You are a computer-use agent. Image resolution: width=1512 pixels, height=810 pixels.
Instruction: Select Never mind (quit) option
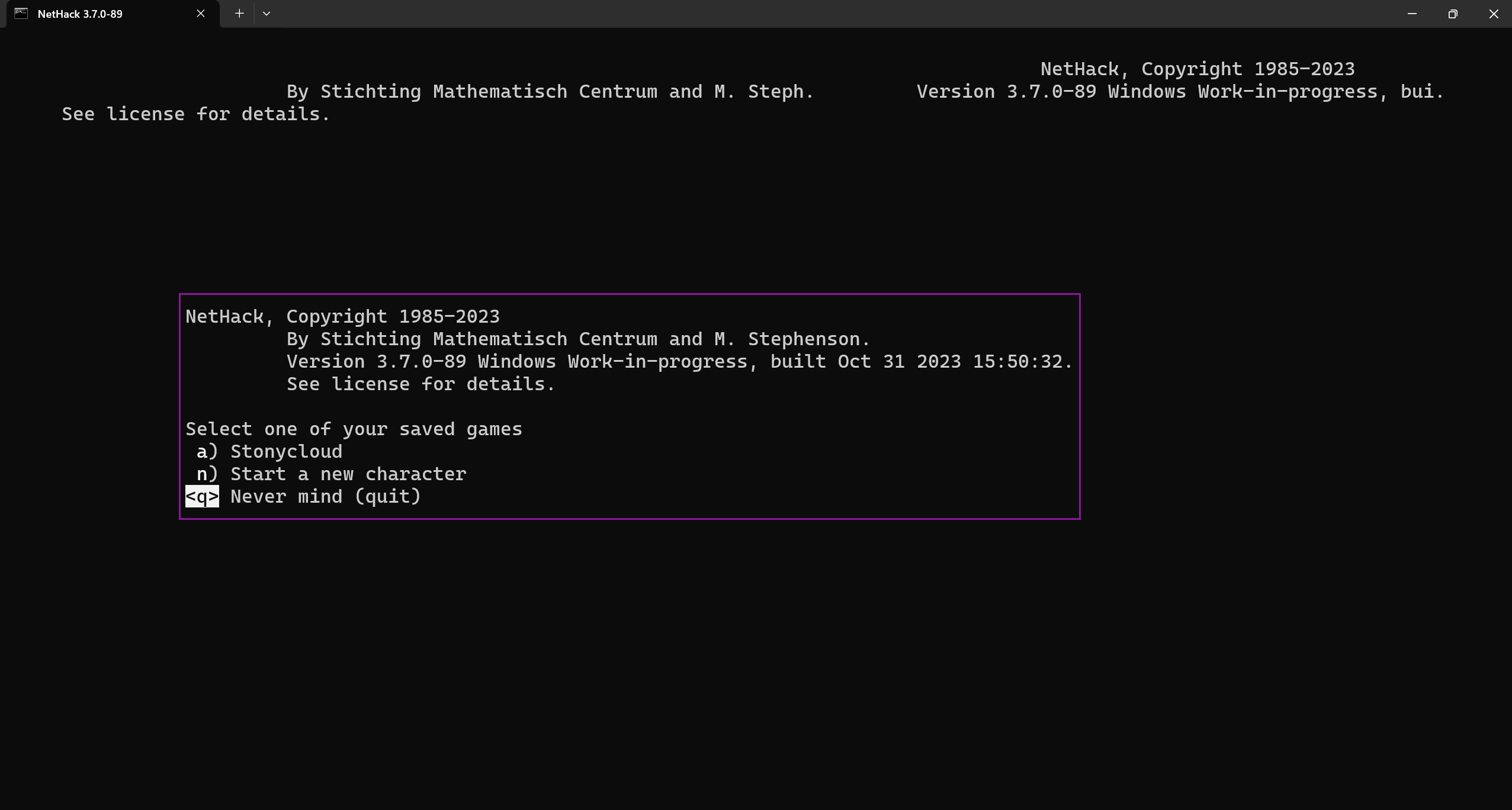(x=303, y=497)
